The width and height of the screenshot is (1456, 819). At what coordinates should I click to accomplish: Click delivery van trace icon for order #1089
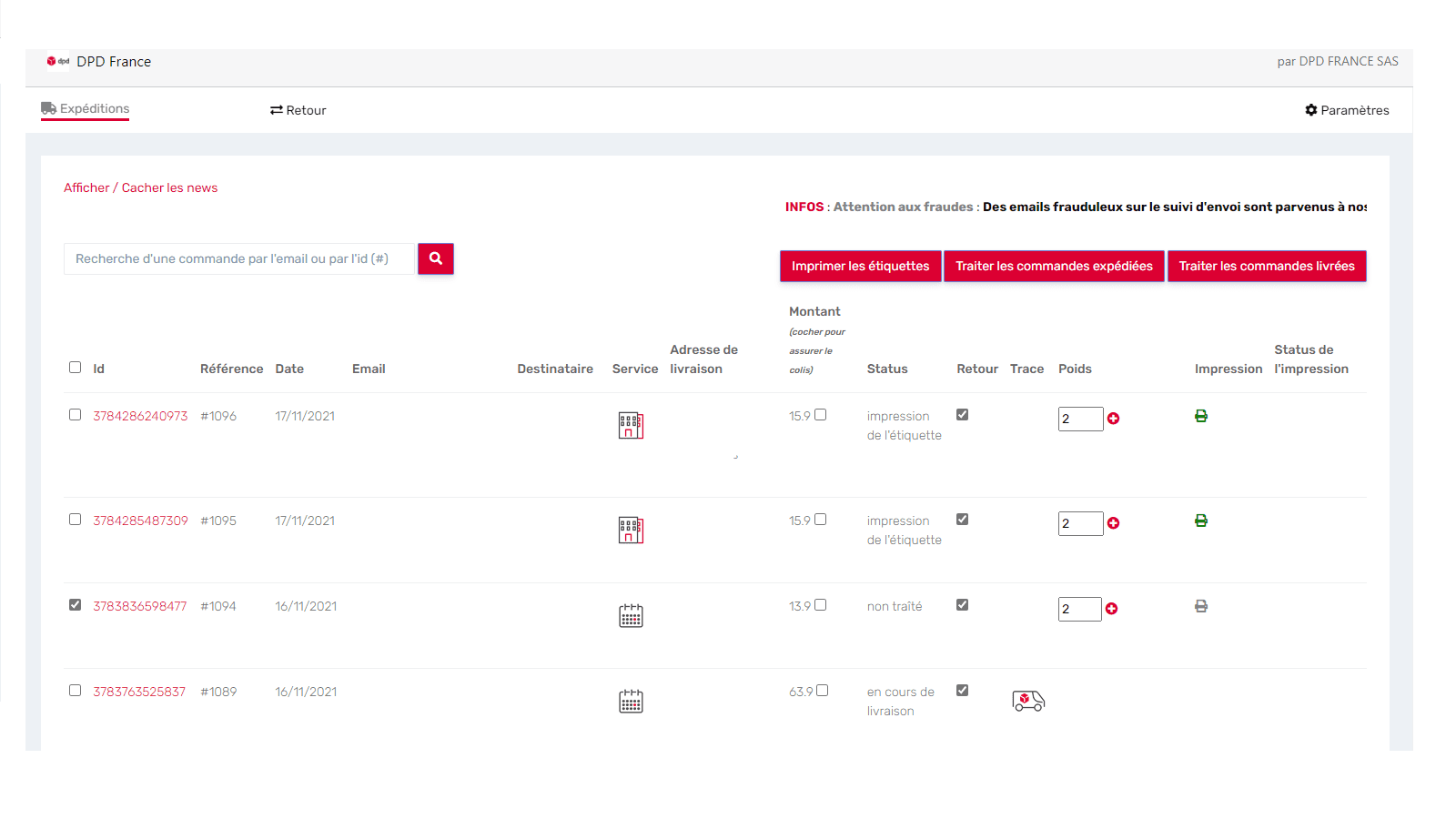[x=1028, y=701]
